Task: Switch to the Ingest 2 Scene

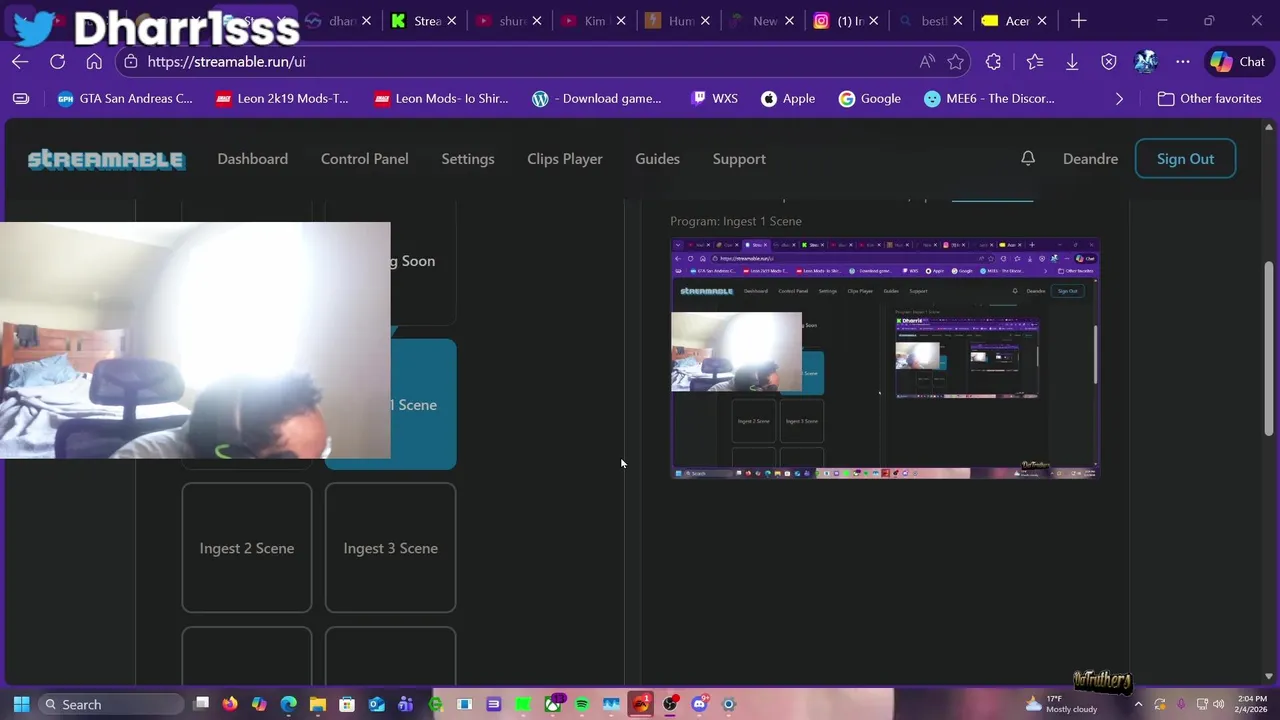Action: [247, 548]
